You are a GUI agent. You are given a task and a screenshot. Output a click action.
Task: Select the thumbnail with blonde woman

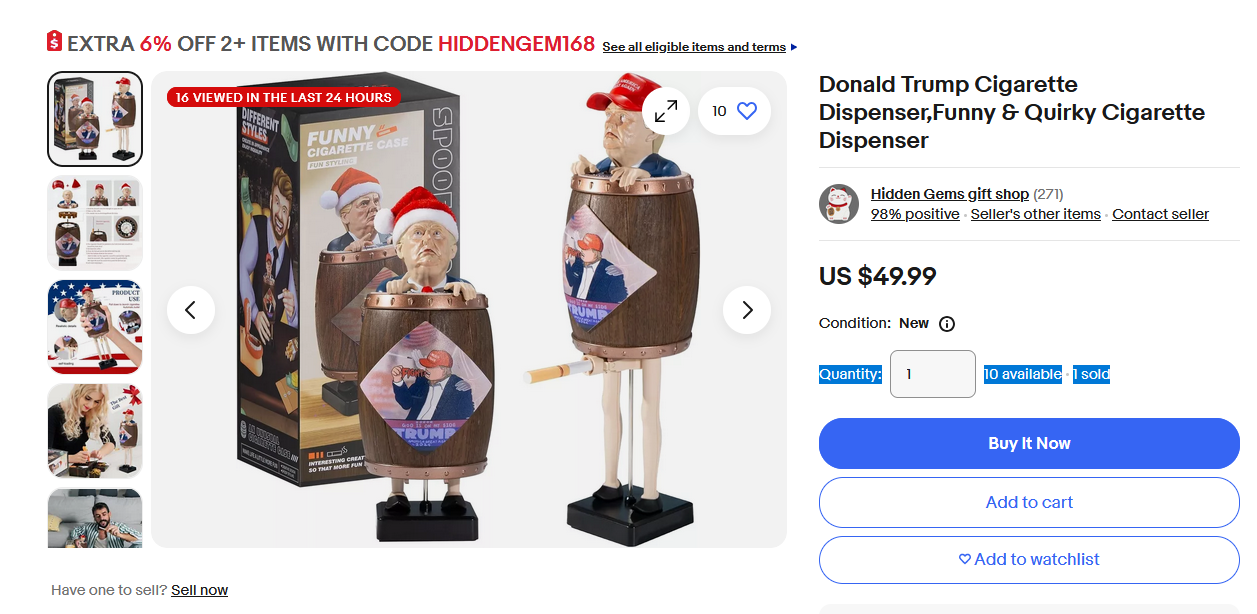pos(95,431)
